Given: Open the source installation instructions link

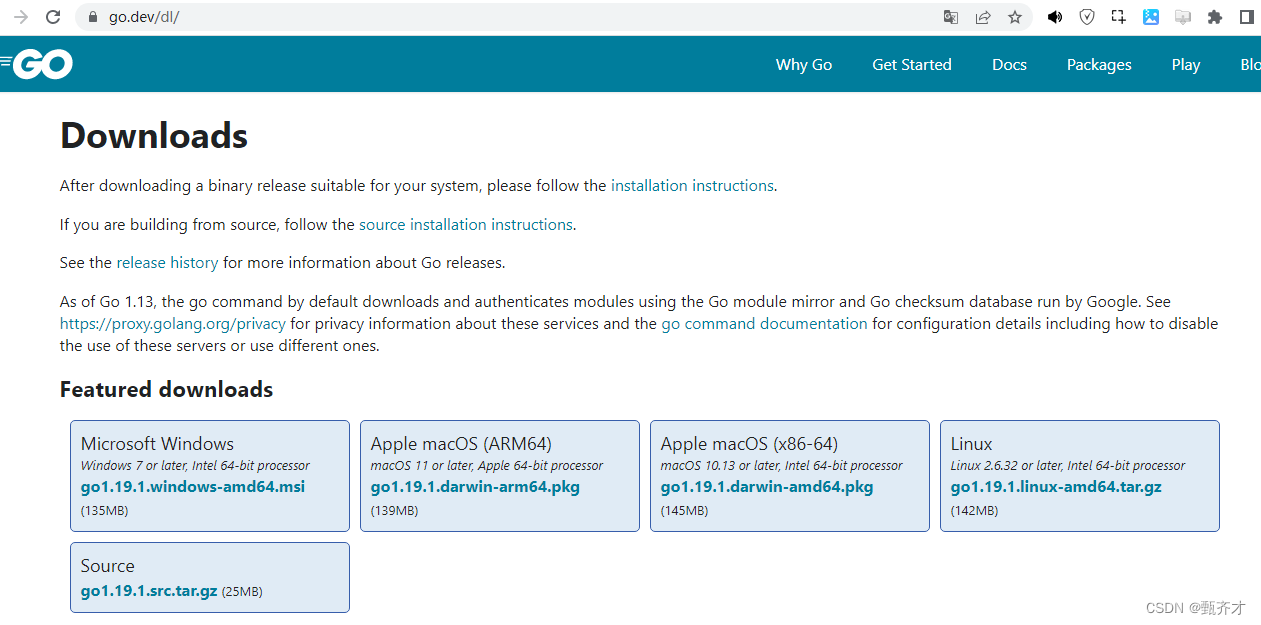Looking at the screenshot, I should [x=466, y=225].
